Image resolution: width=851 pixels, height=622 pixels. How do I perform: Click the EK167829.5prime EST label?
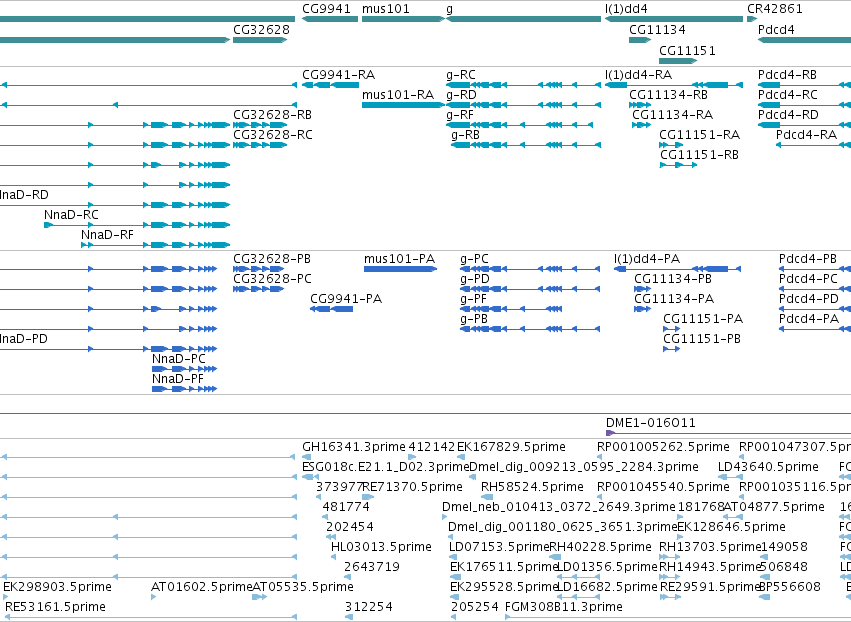[x=511, y=447]
